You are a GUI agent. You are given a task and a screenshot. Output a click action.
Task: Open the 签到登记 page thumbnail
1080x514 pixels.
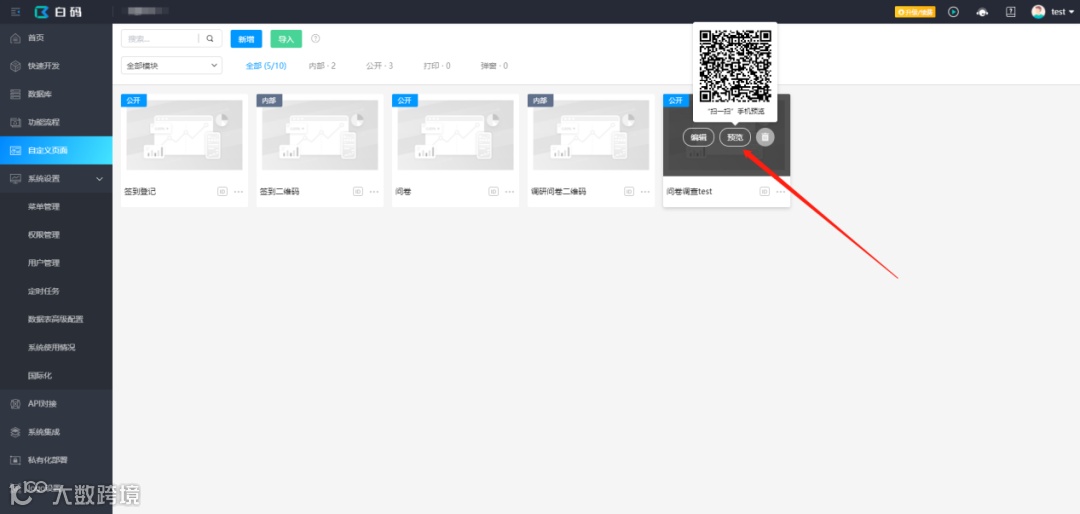185,135
